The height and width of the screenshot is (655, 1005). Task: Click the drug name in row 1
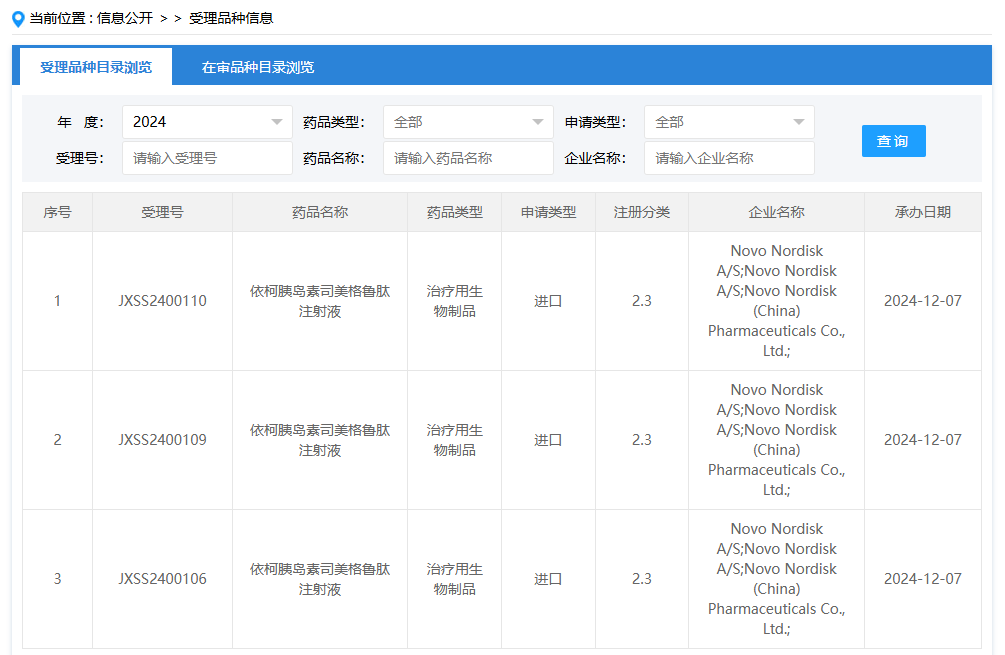coord(320,301)
